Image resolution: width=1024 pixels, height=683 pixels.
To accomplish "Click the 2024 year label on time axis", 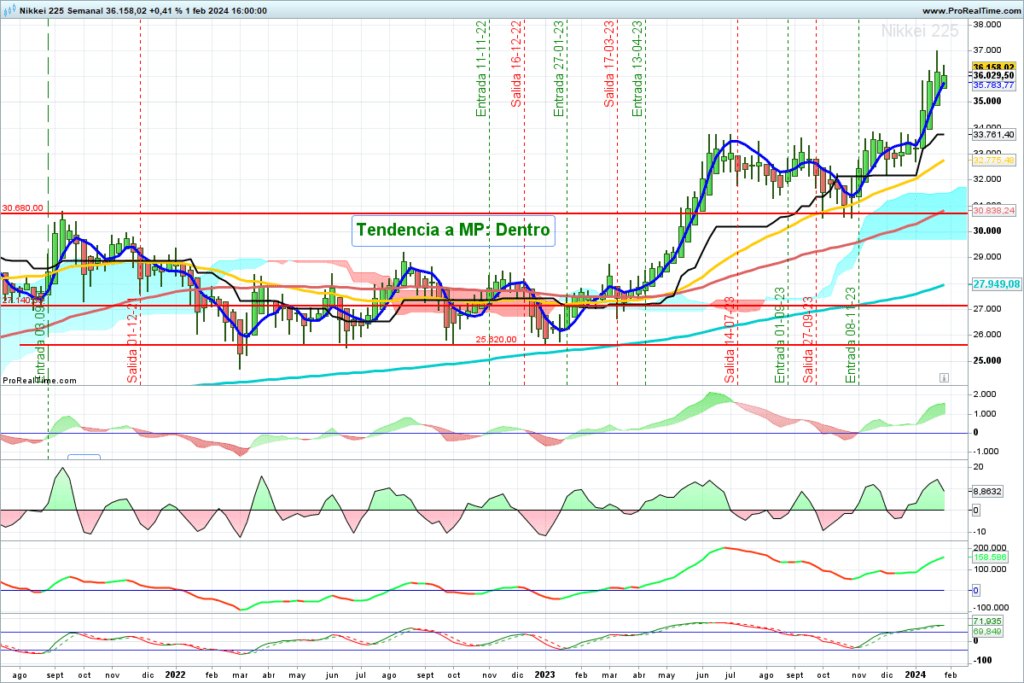I will [x=914, y=675].
